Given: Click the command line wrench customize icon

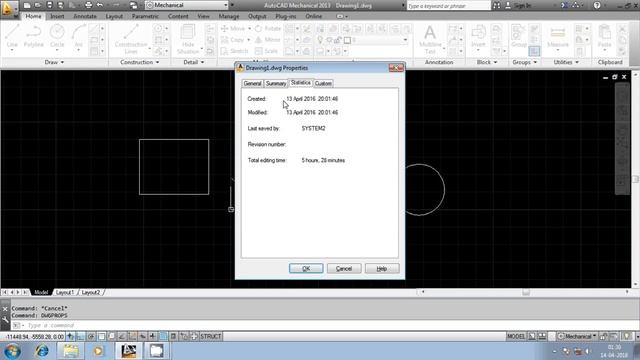Looking at the screenshot, I should [5, 320].
